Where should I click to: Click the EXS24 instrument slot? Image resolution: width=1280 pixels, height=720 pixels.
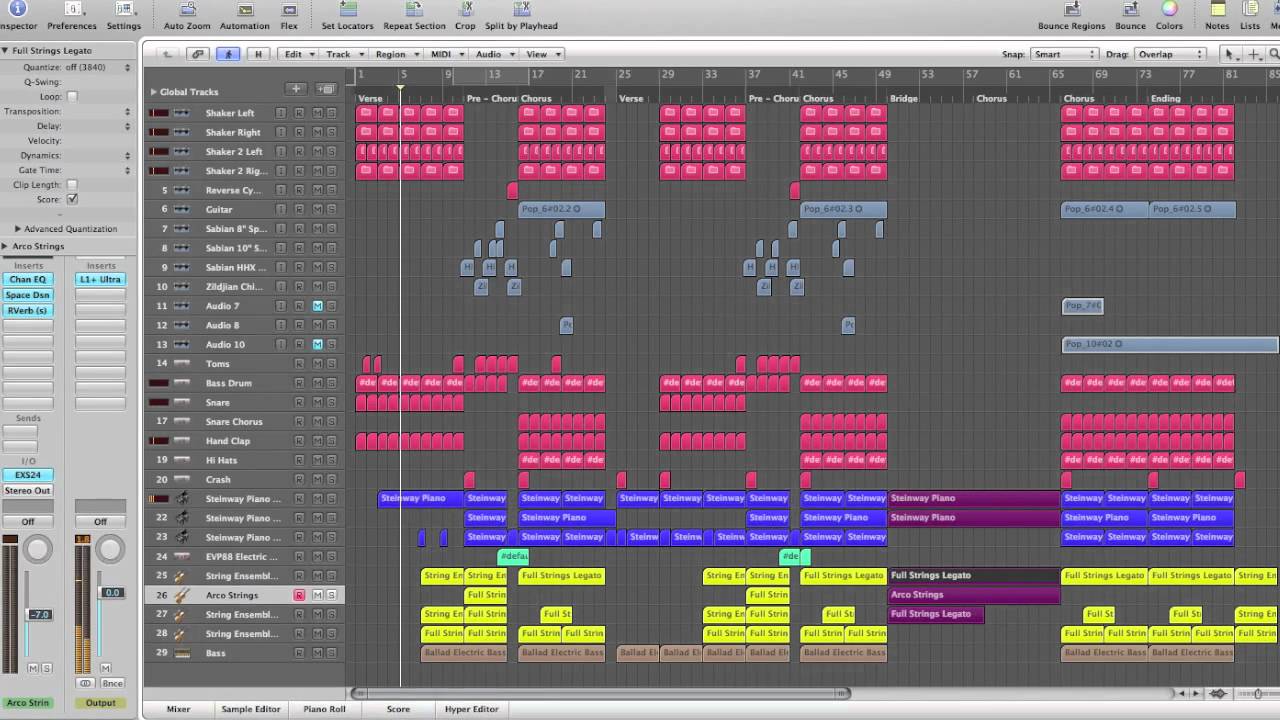coord(28,475)
